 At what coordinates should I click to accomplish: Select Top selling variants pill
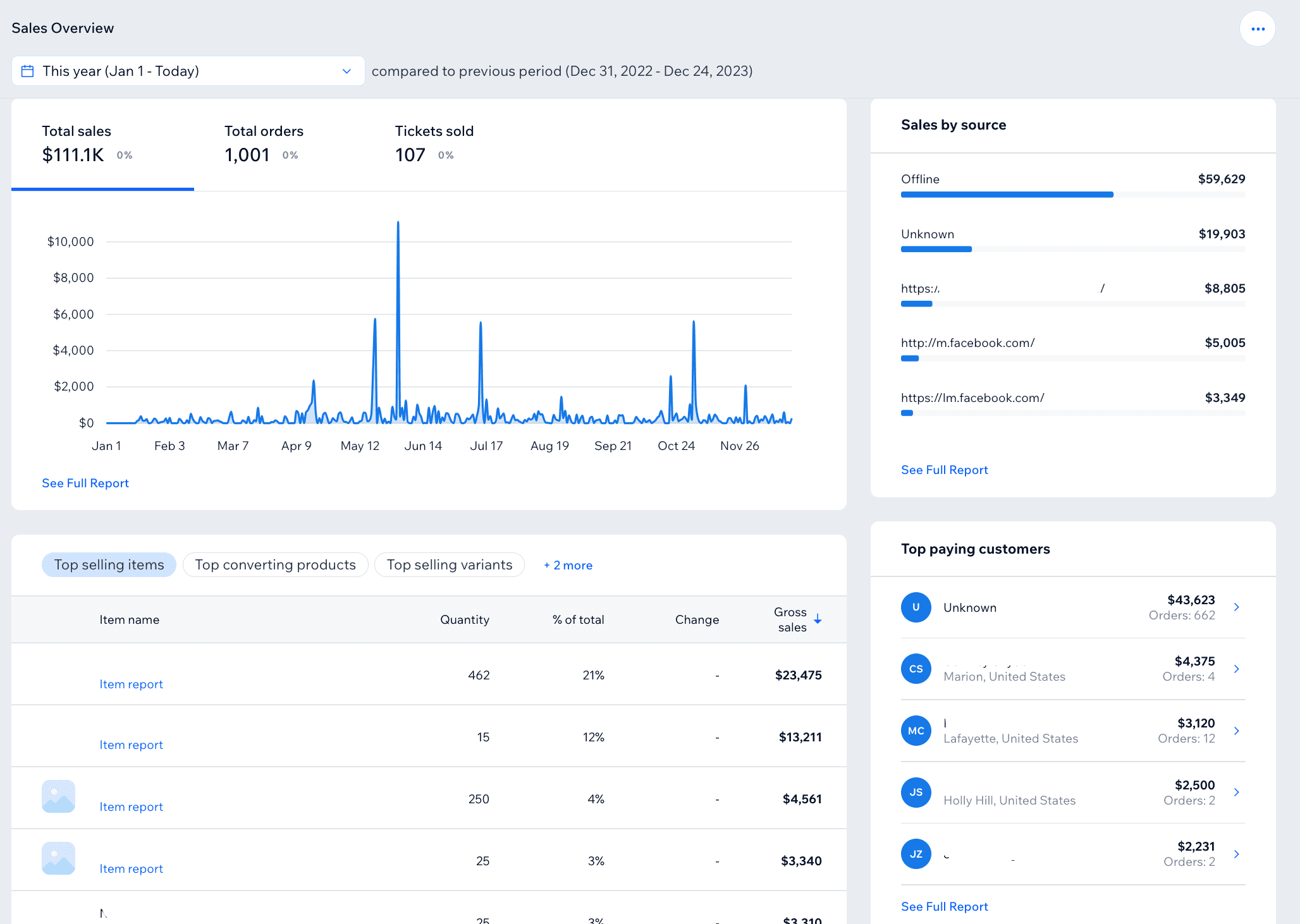click(x=450, y=565)
